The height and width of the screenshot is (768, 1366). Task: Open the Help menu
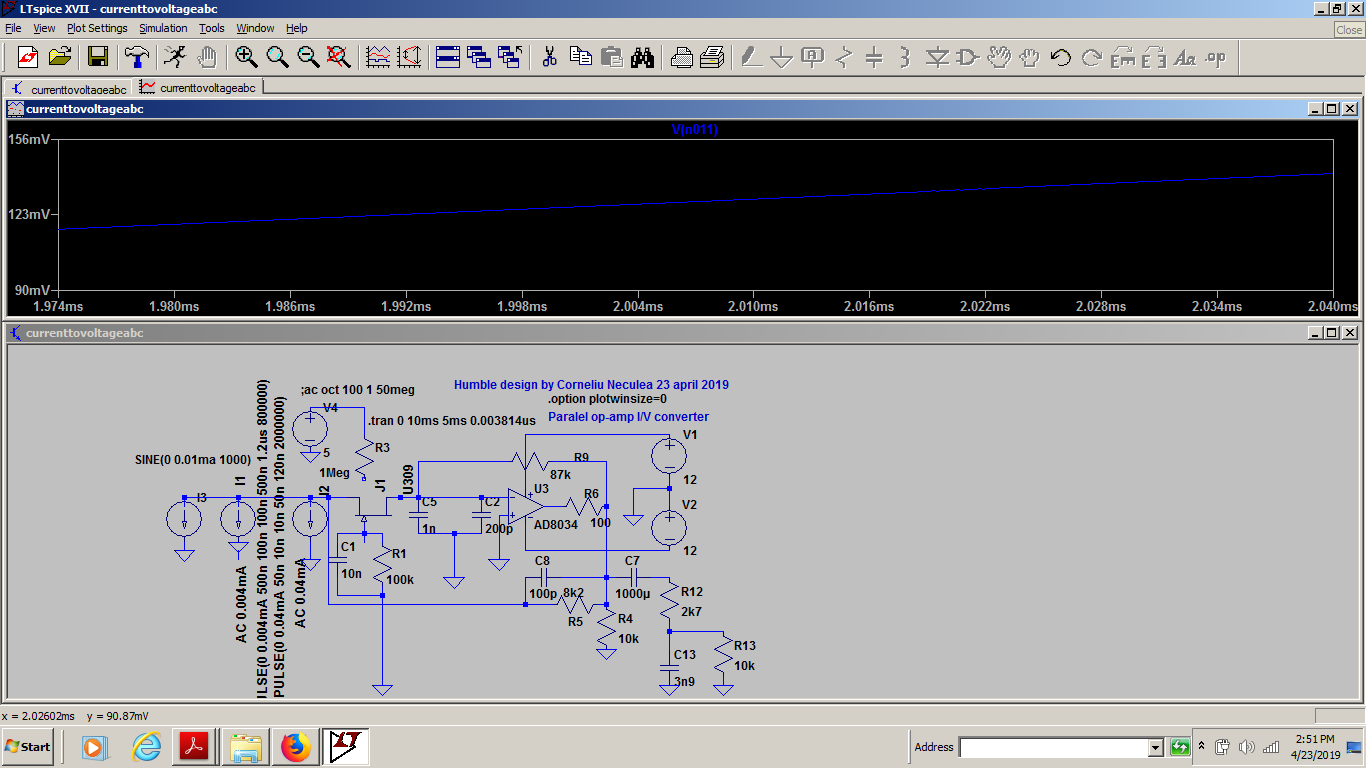click(x=297, y=28)
